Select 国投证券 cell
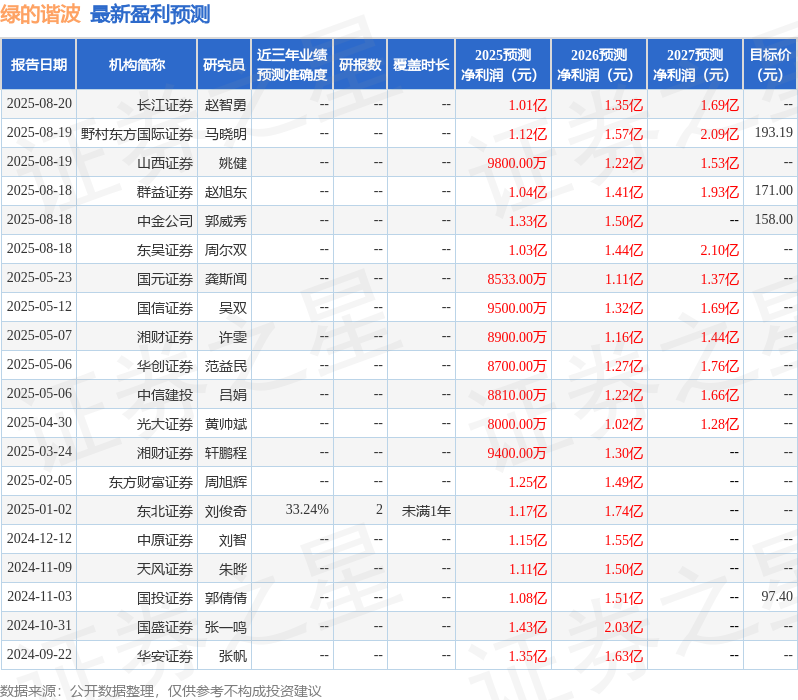This screenshot has height=700, width=798. click(165, 599)
